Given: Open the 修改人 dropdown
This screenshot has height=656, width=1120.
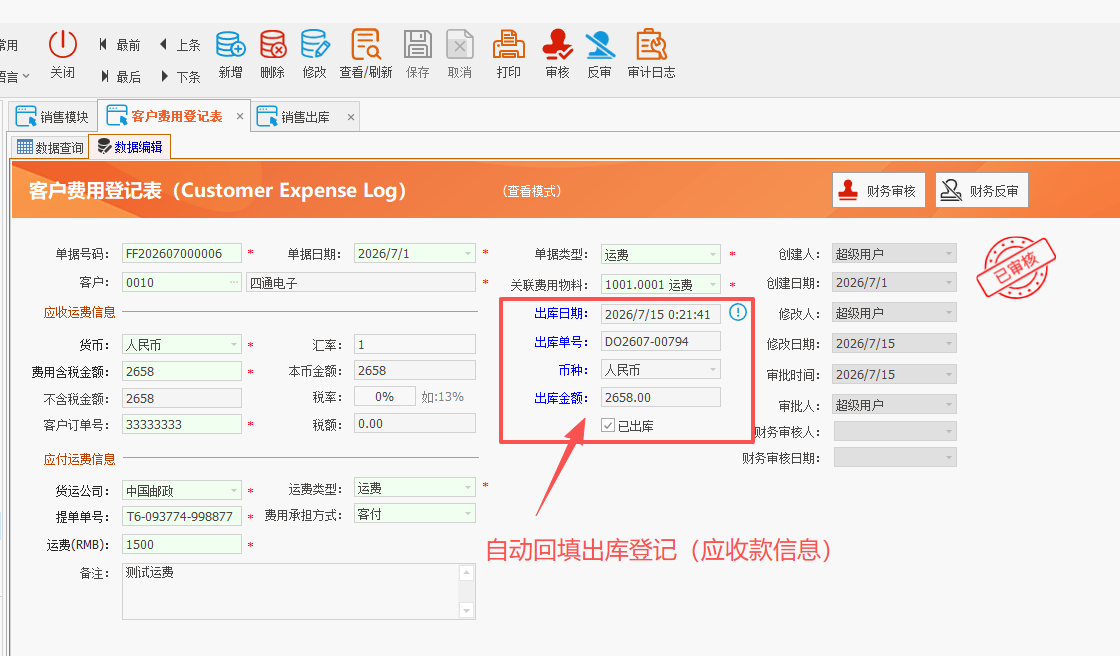Looking at the screenshot, I should (x=949, y=313).
